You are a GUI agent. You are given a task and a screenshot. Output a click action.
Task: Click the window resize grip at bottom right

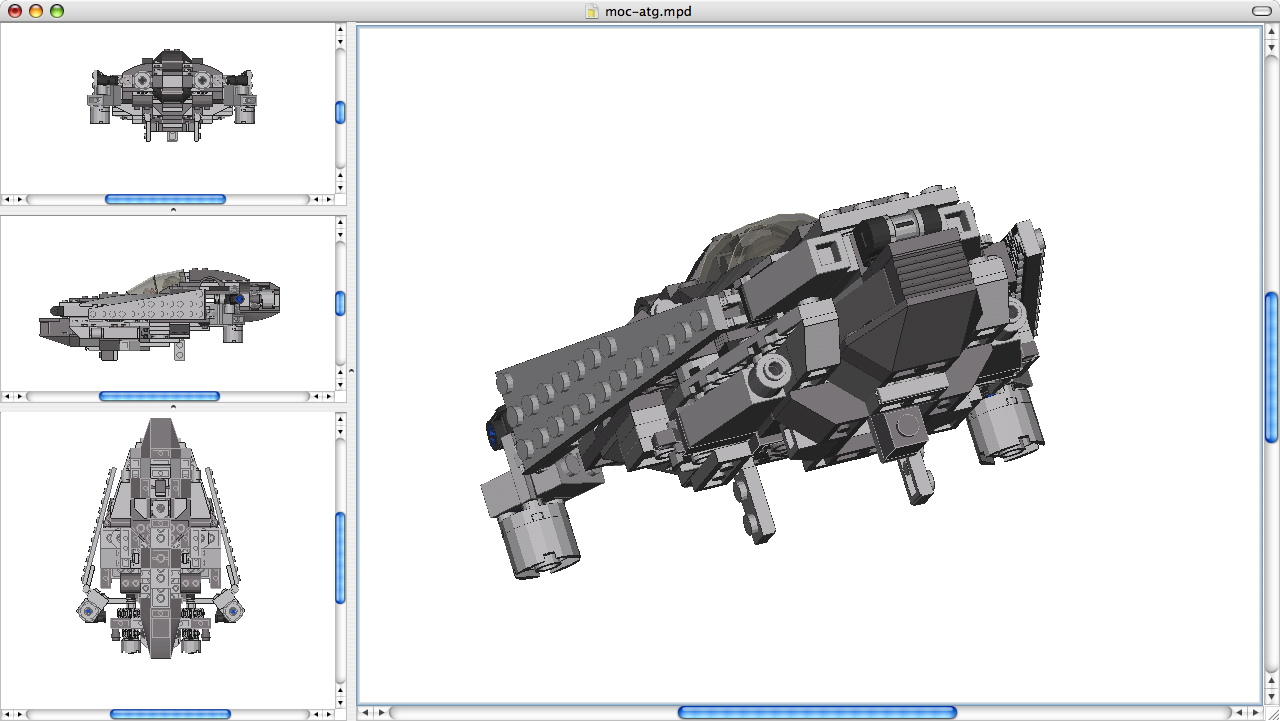pyautogui.click(x=1273, y=715)
